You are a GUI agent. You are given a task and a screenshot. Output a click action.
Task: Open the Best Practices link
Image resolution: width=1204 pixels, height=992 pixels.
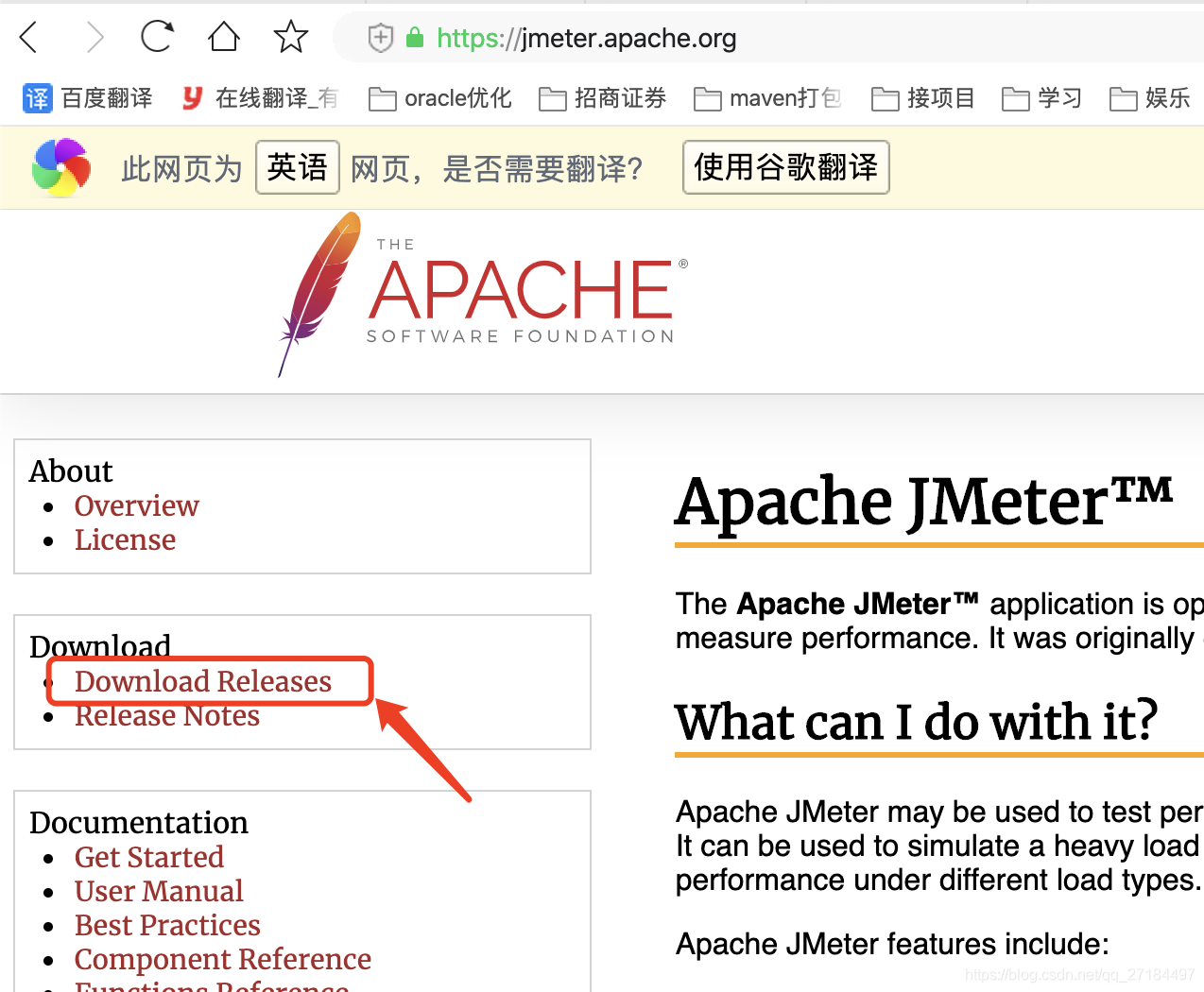click(167, 926)
